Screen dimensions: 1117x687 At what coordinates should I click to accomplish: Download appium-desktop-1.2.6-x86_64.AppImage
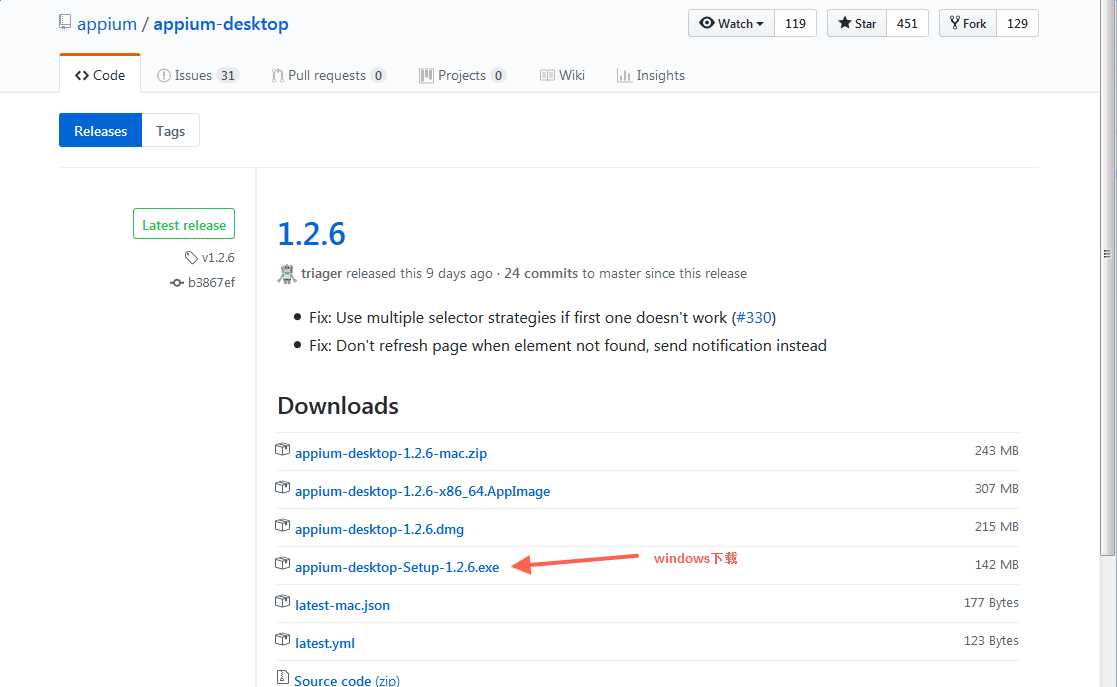(x=422, y=491)
